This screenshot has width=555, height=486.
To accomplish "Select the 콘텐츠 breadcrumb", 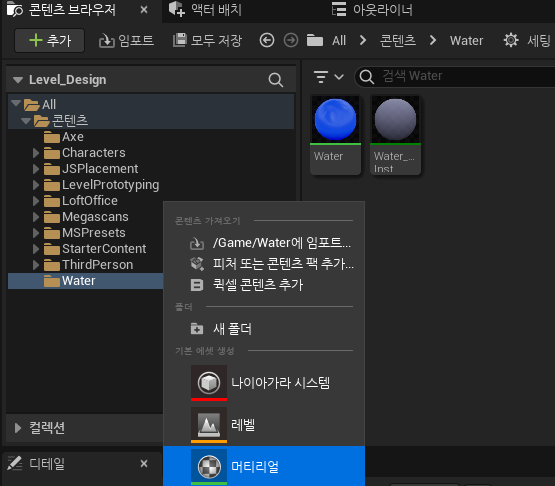I will (397, 40).
